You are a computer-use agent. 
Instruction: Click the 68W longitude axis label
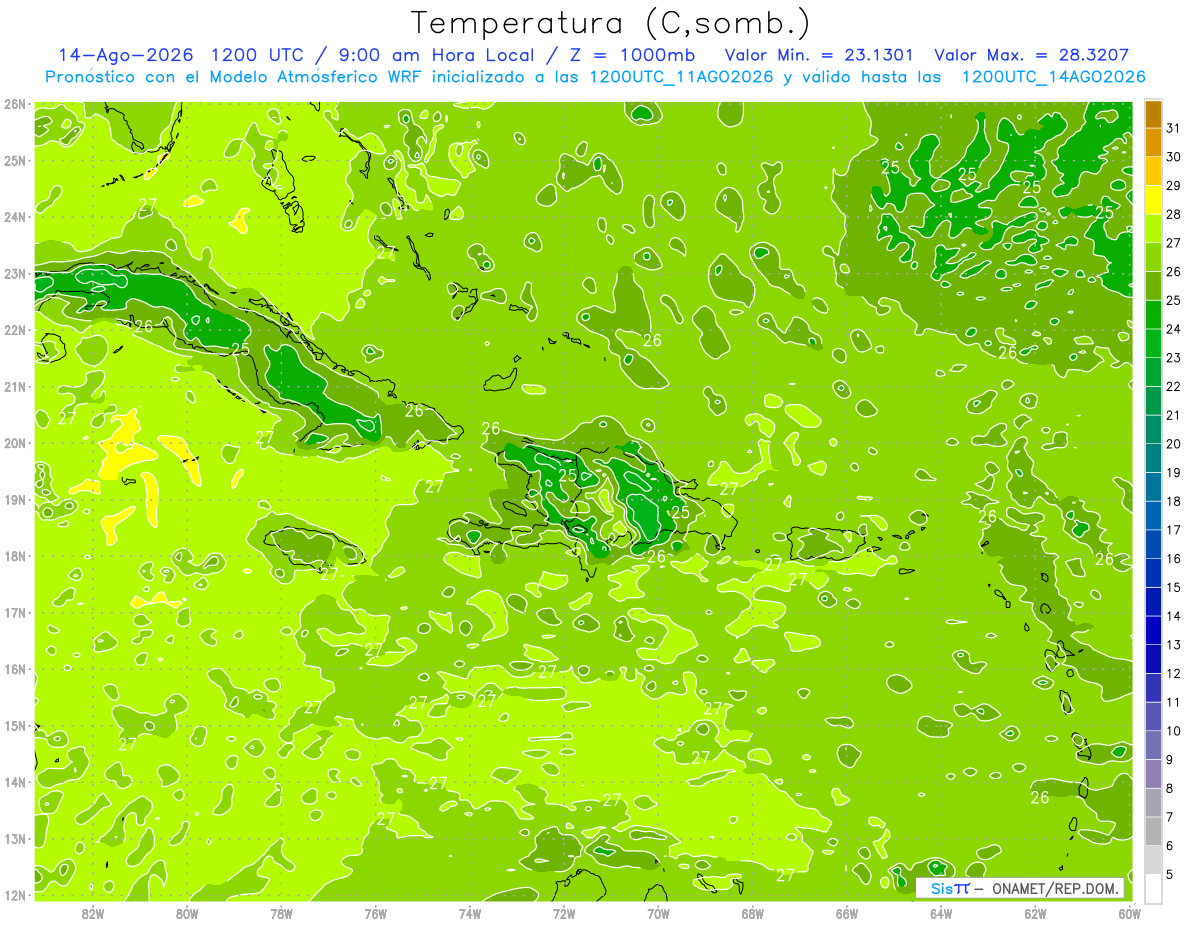[752, 913]
